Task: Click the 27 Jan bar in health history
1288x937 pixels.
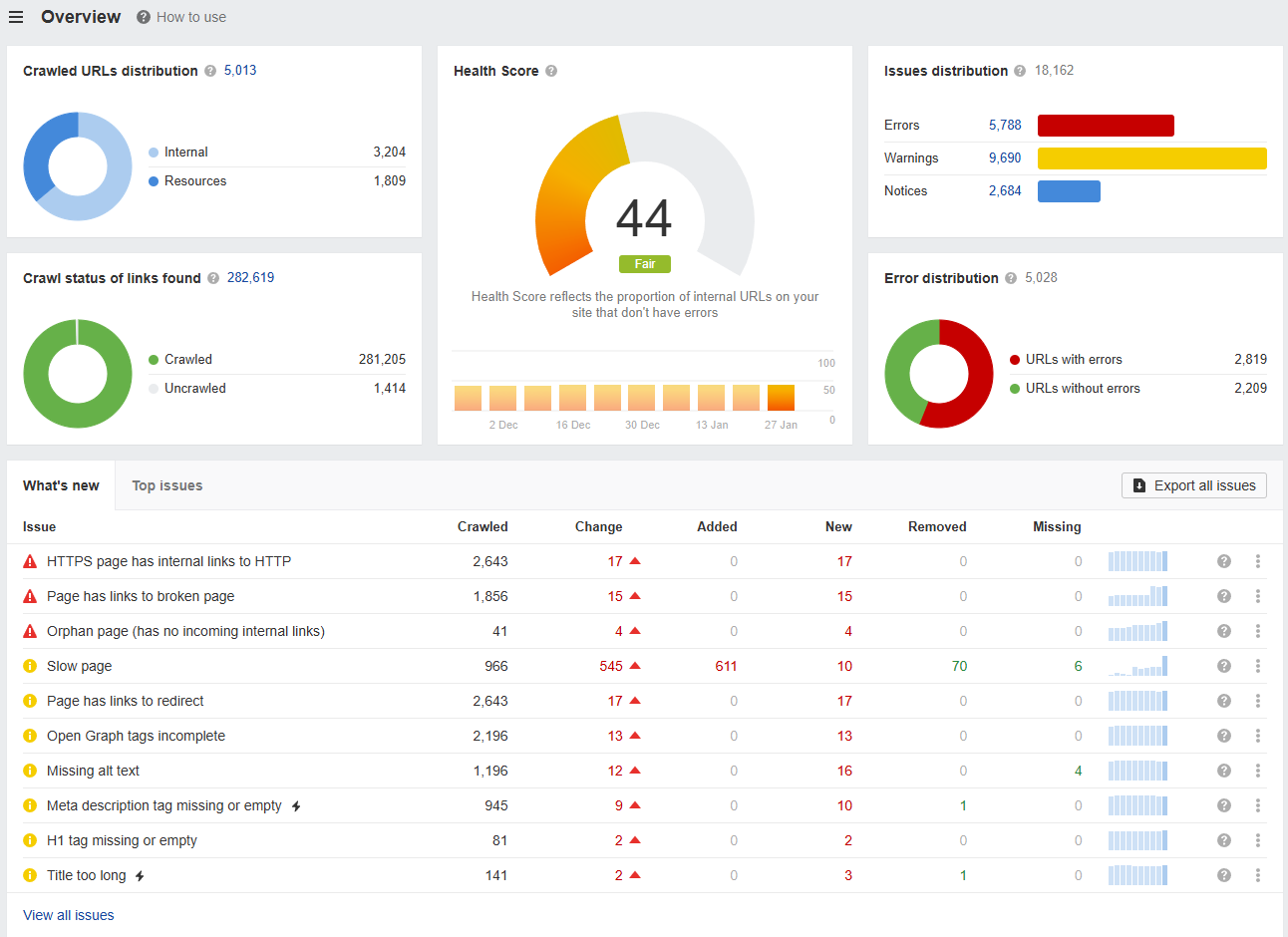Action: click(x=781, y=398)
